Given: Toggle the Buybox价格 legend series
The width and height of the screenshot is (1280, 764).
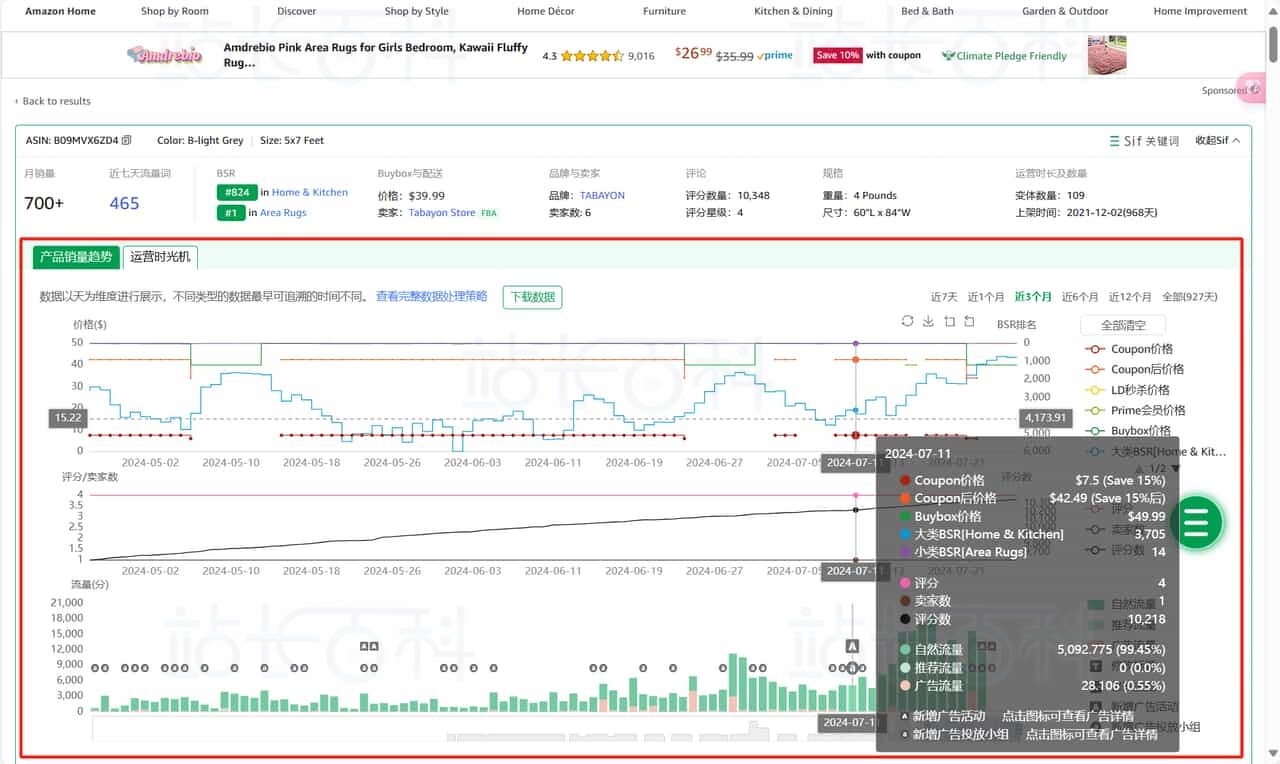Looking at the screenshot, I should click(1128, 431).
